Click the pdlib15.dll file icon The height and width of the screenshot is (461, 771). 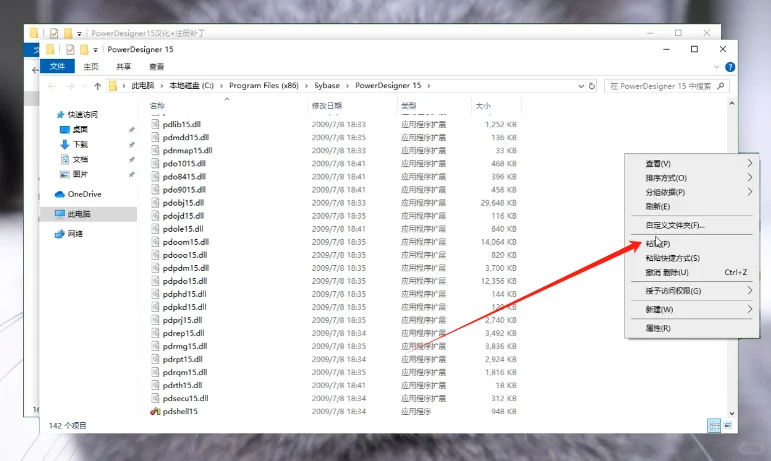click(x=155, y=124)
